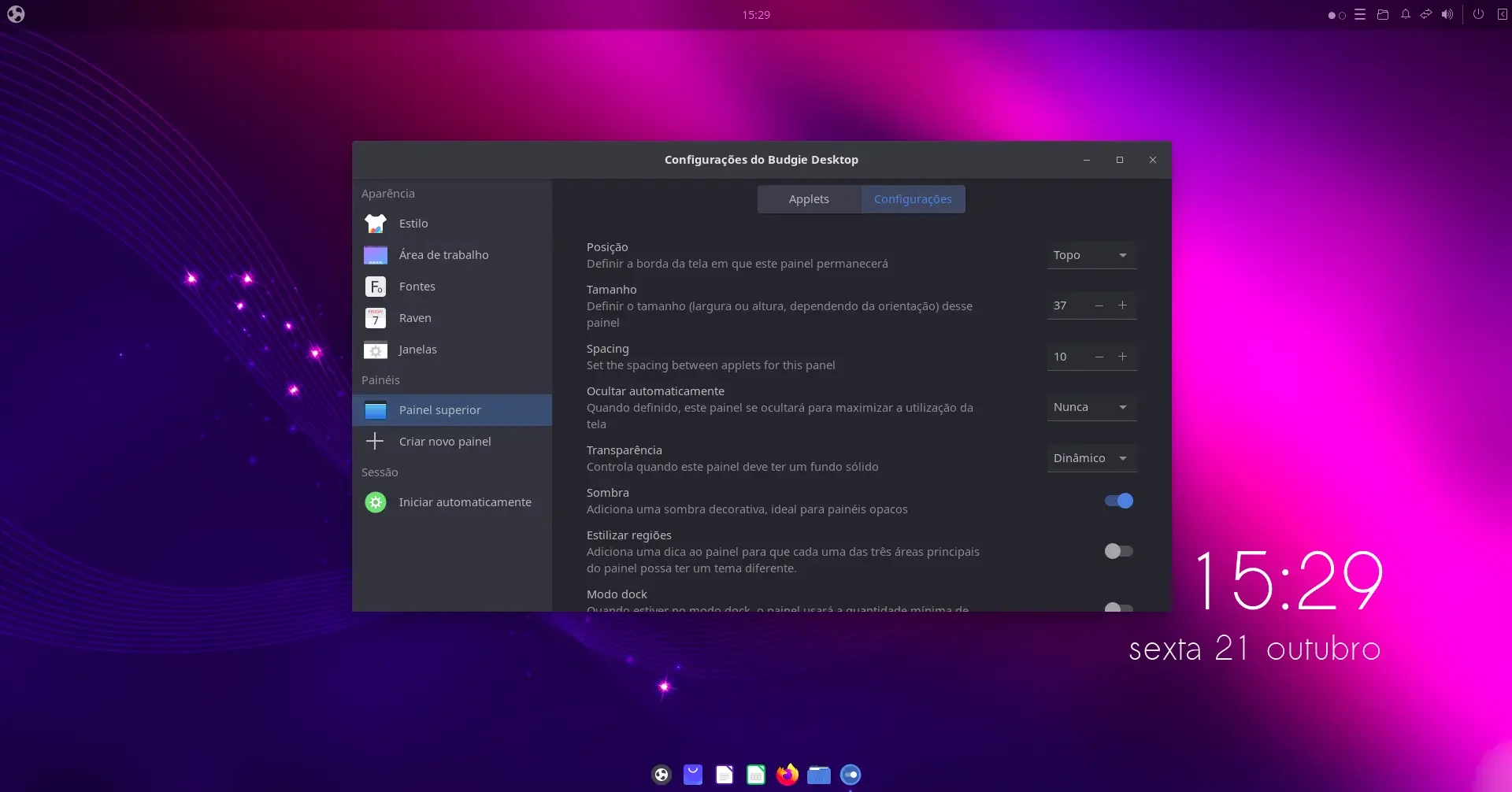Open Files folder icon in dock

(x=819, y=775)
